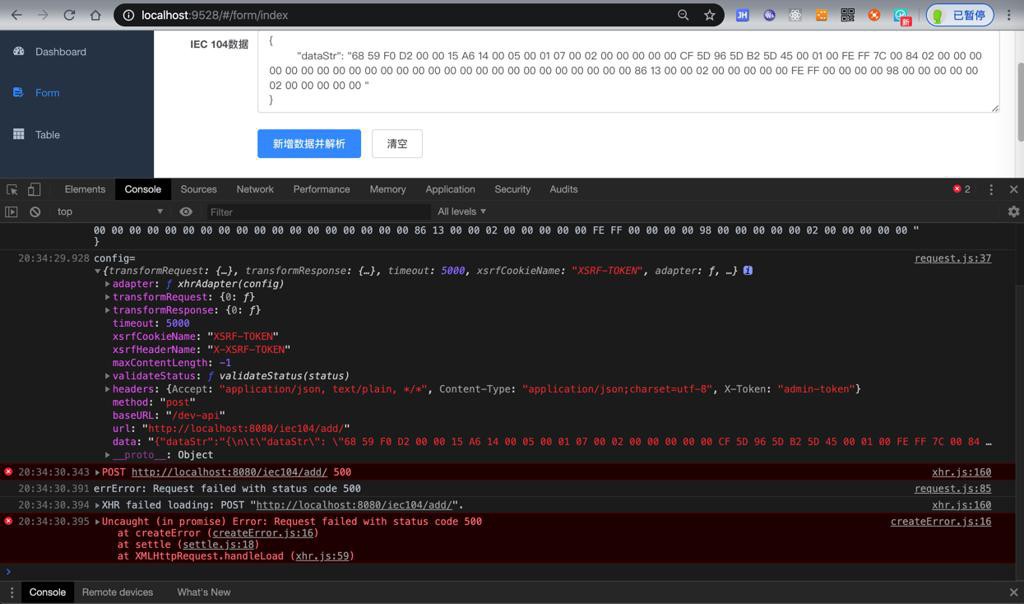Image resolution: width=1024 pixels, height=604 pixels.
Task: Switch to the Elements tab
Action: pyautogui.click(x=85, y=189)
